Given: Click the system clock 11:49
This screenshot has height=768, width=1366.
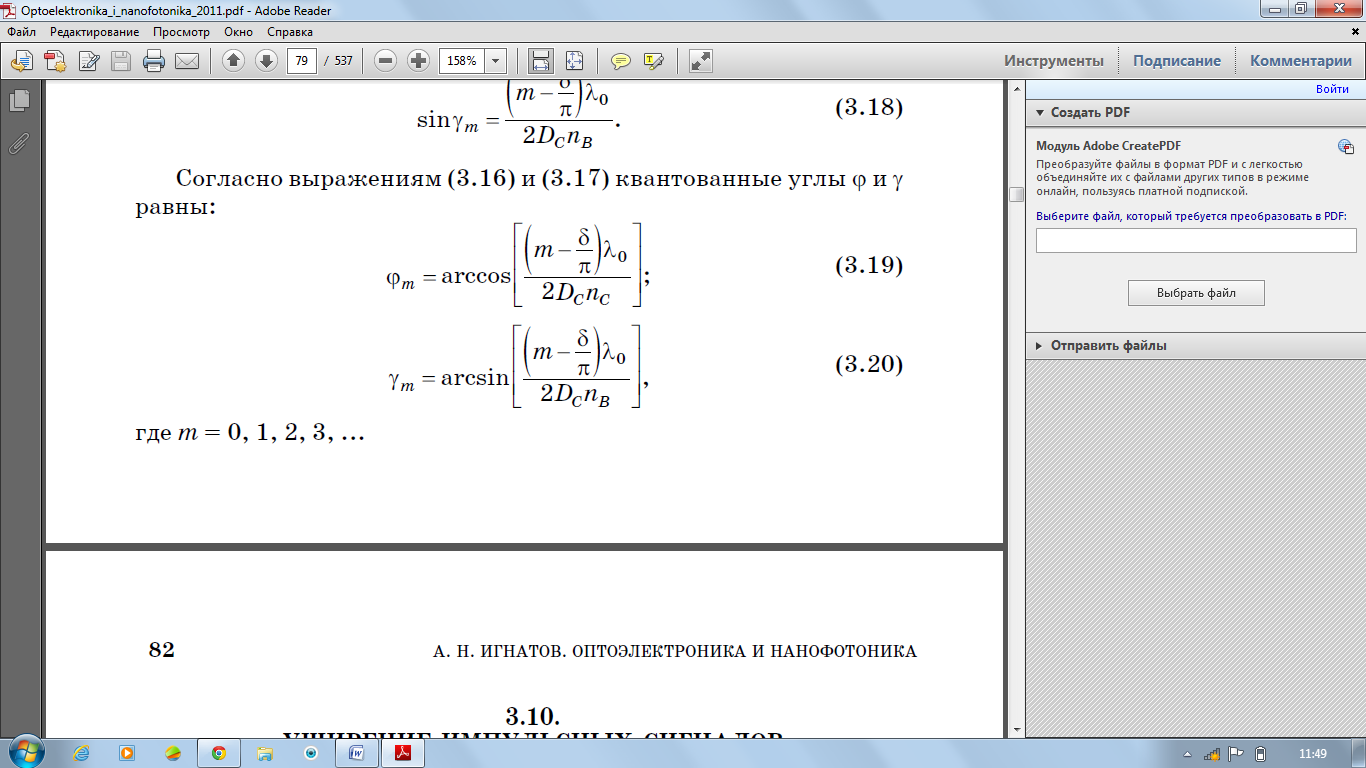Looking at the screenshot, I should (x=1312, y=754).
